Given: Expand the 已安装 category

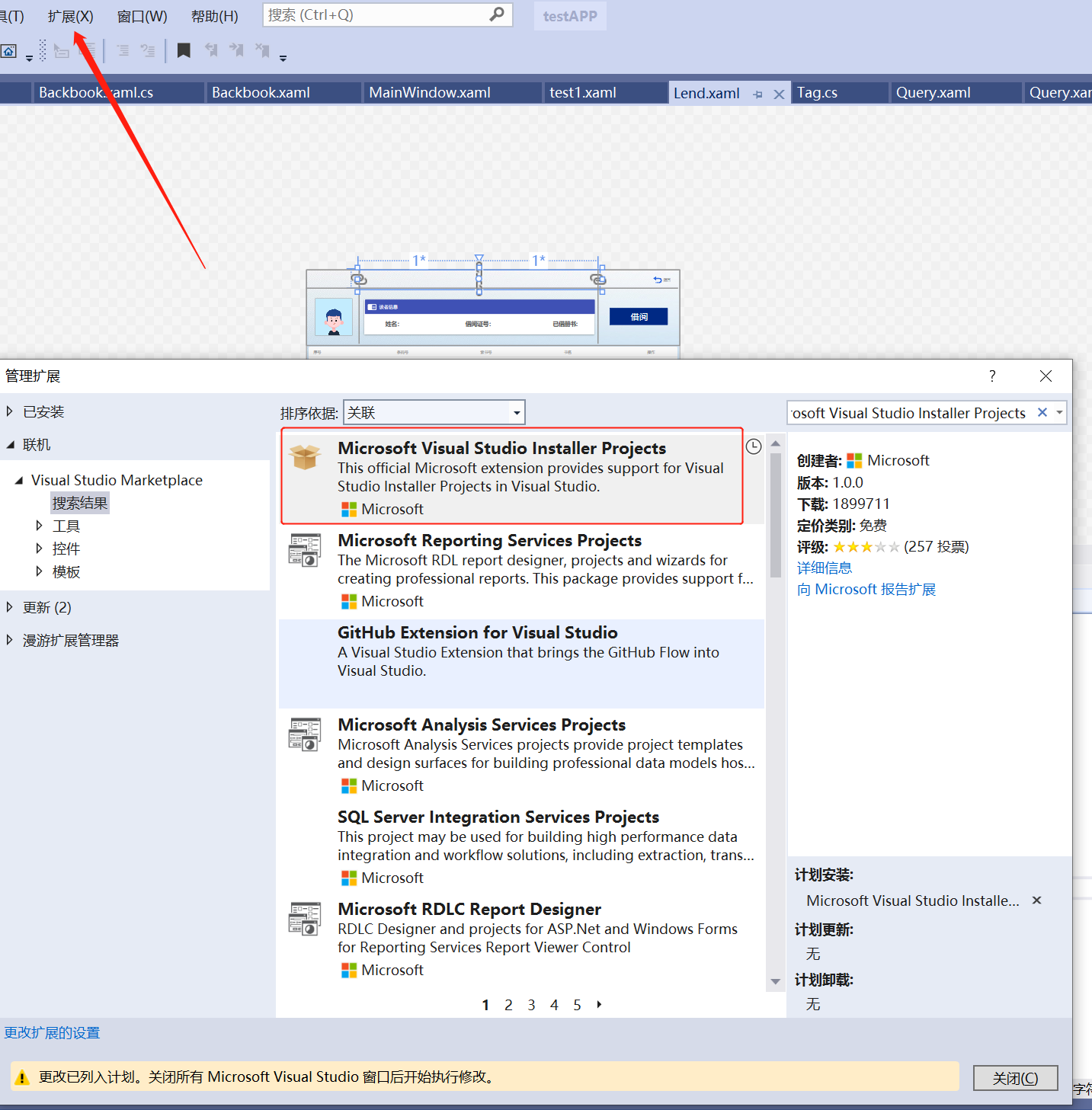Looking at the screenshot, I should (x=9, y=411).
